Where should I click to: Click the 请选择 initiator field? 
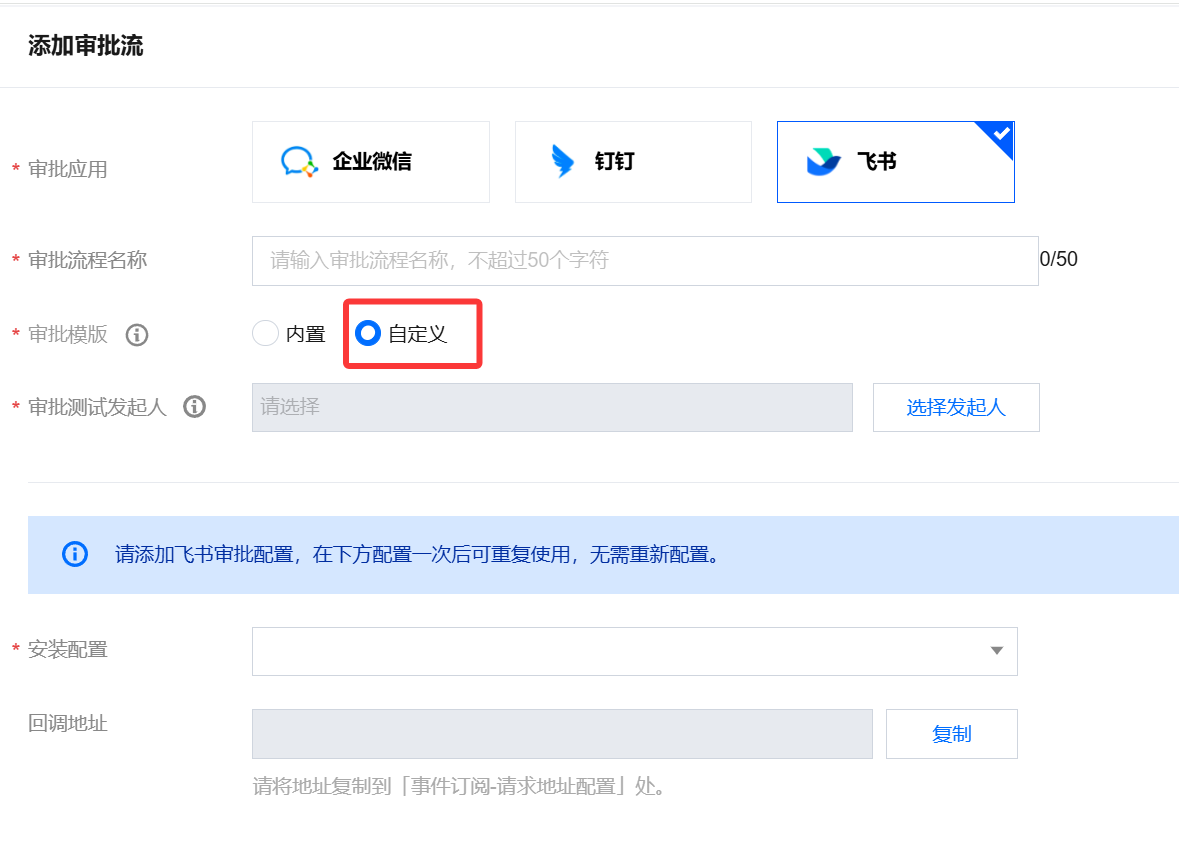point(552,408)
